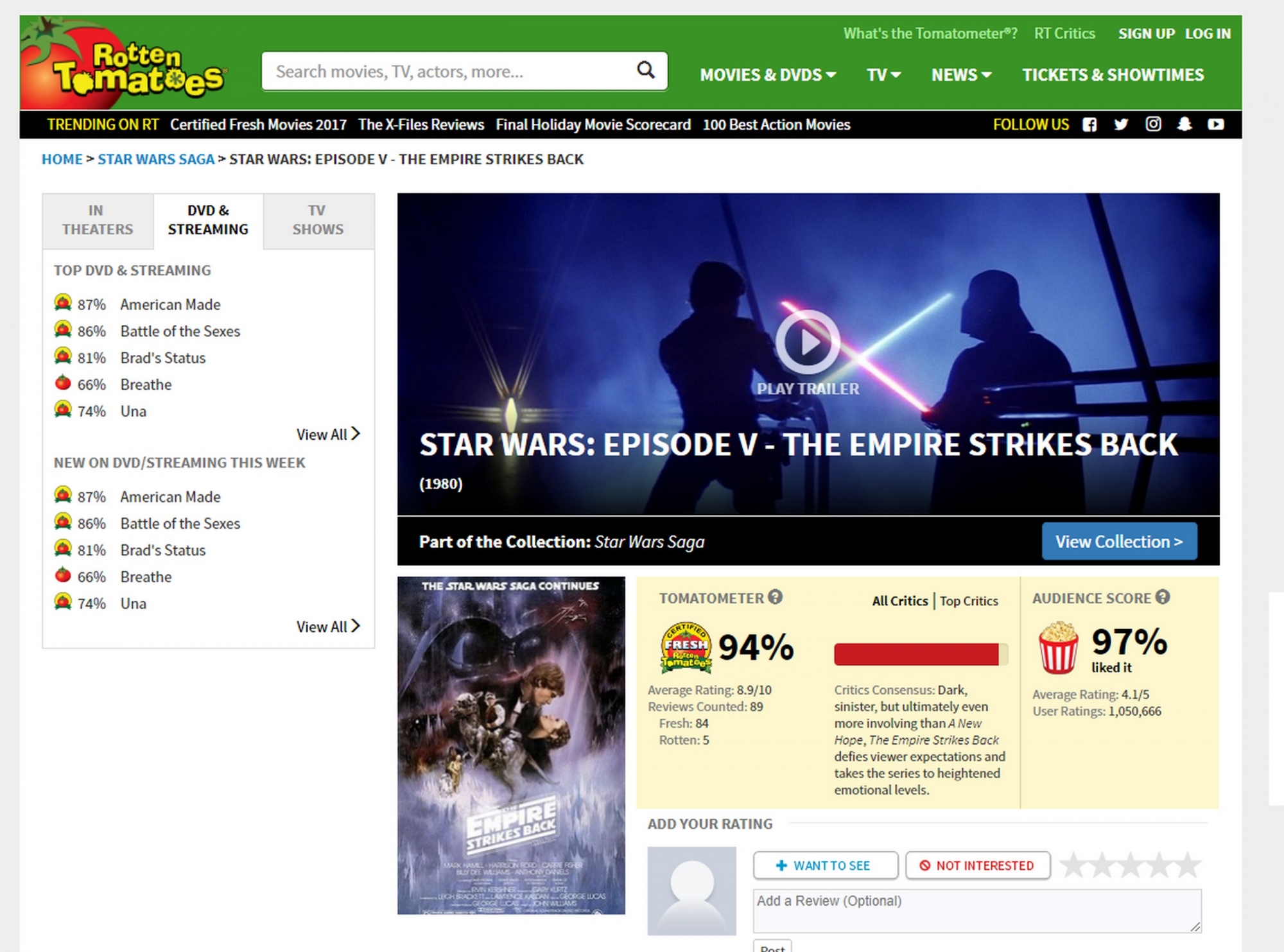1284x952 pixels.
Task: Click the Tomatometer help question mark icon
Action: [x=776, y=597]
